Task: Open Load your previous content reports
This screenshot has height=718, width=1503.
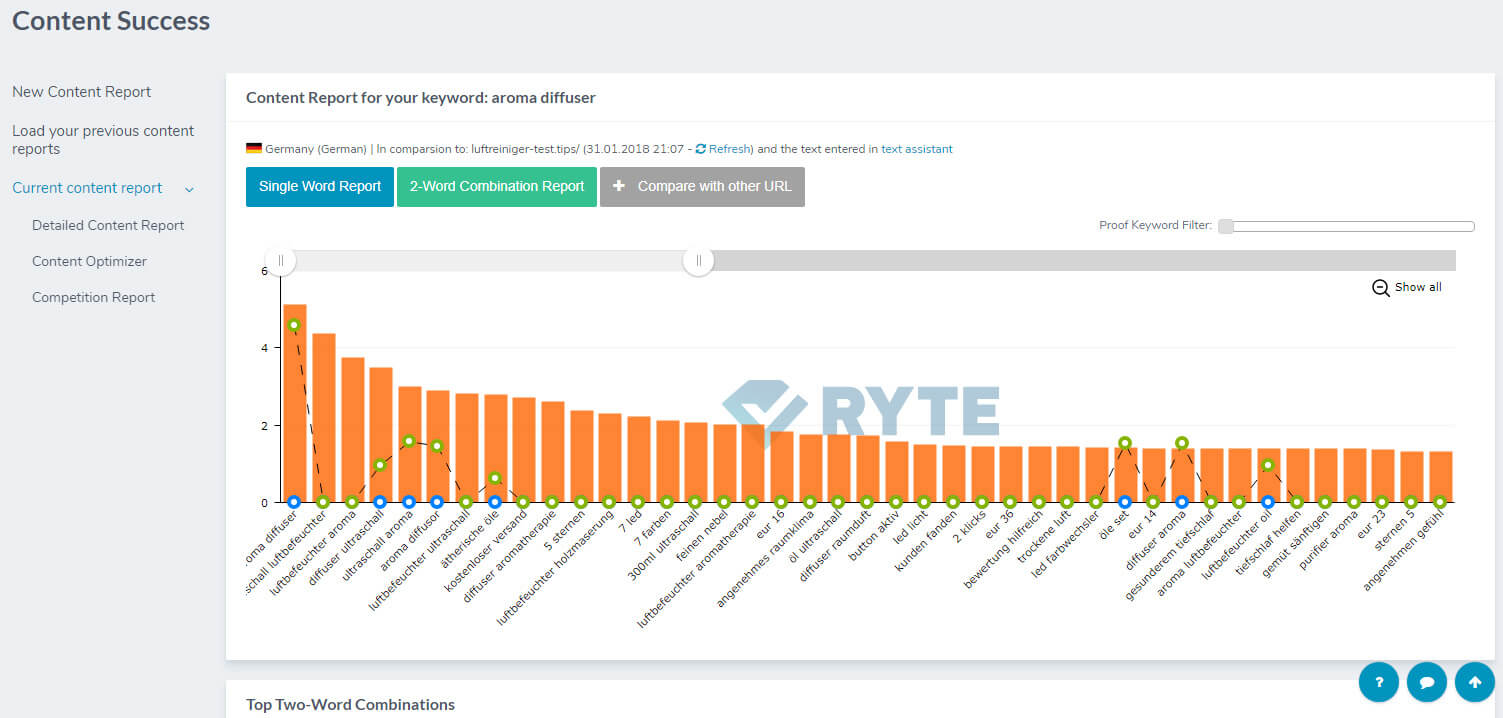Action: (102, 140)
